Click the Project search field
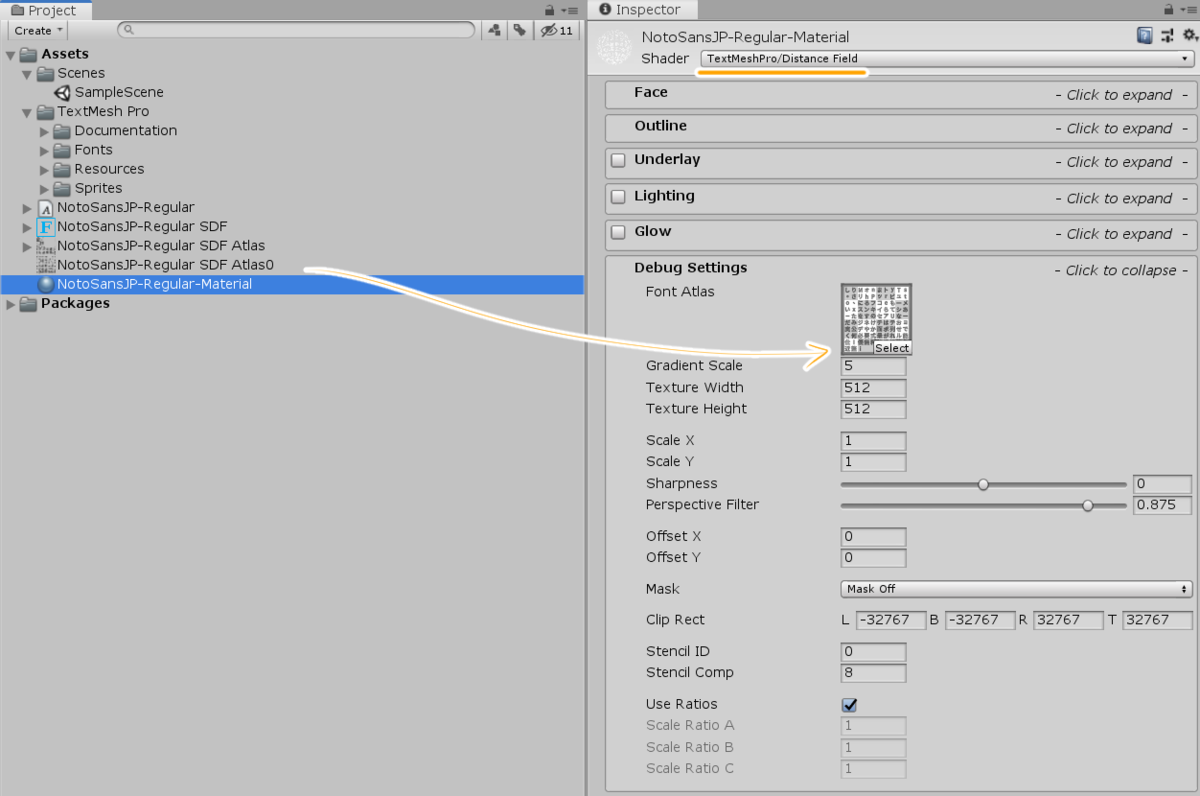1200x796 pixels. (296, 31)
